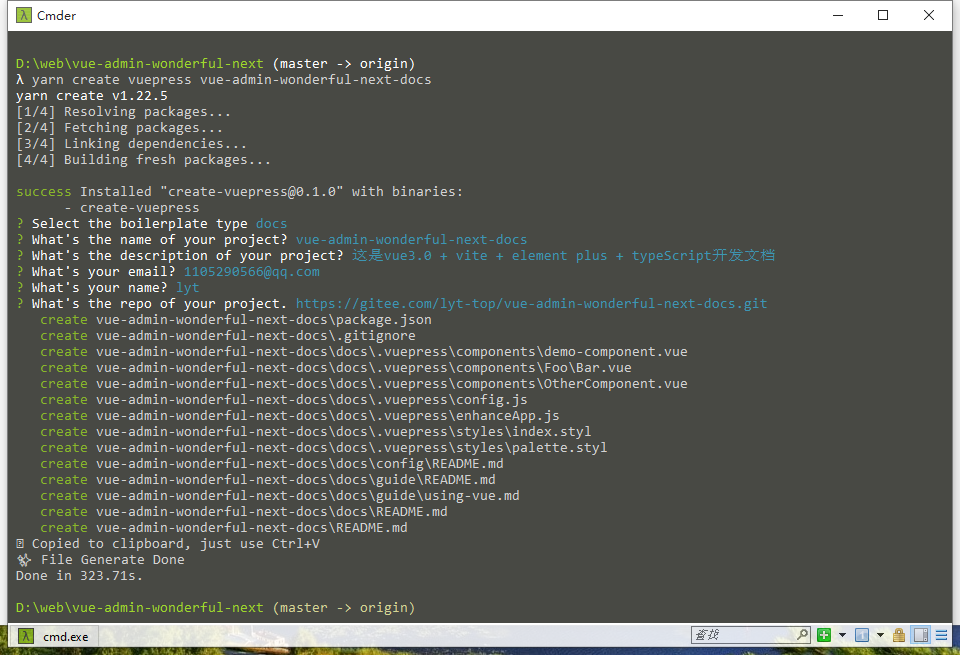
Task: Click the 'yarn create v1.22.5' line
Action: click(92, 96)
